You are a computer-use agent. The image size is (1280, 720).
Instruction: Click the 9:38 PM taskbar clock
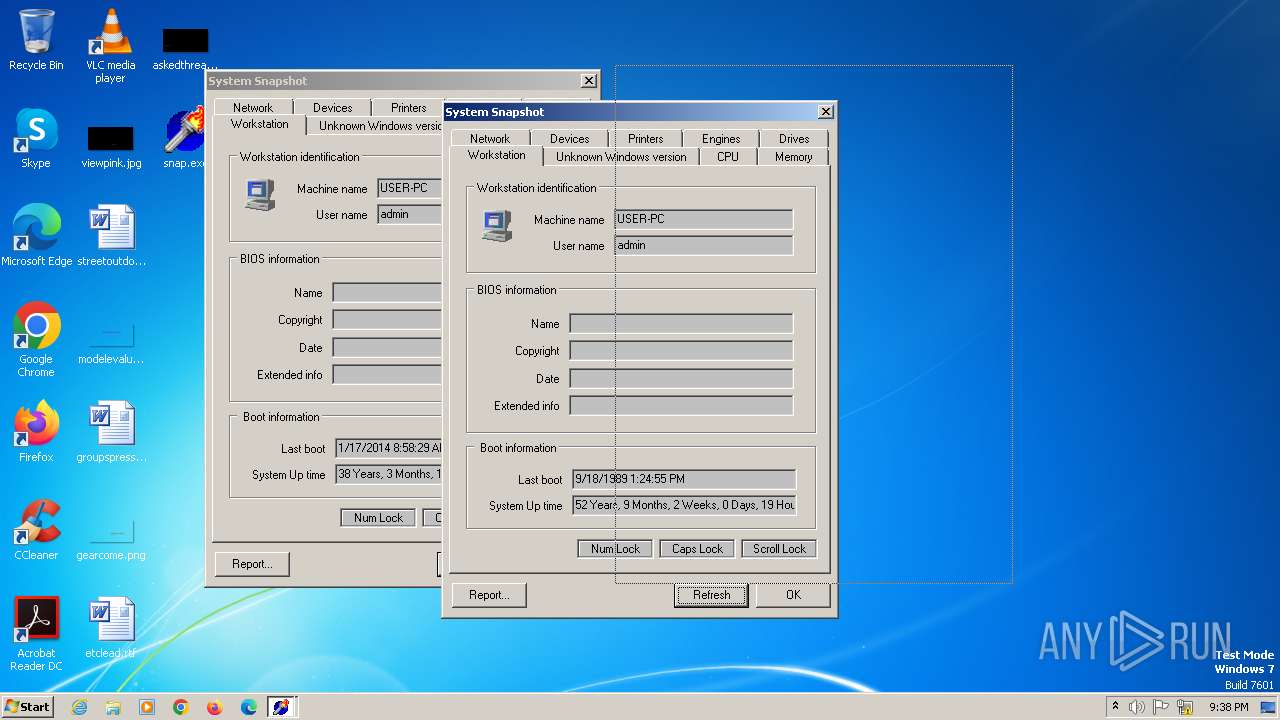pyautogui.click(x=1228, y=707)
